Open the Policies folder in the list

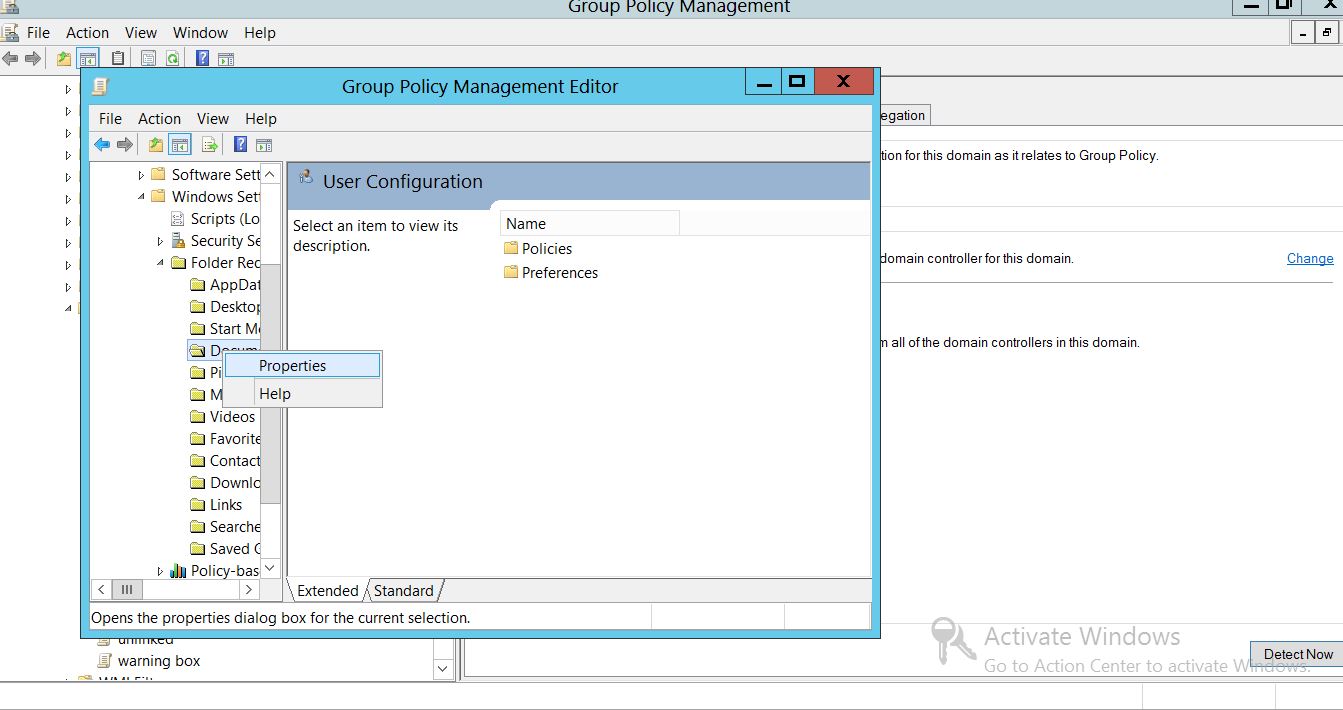click(x=546, y=249)
